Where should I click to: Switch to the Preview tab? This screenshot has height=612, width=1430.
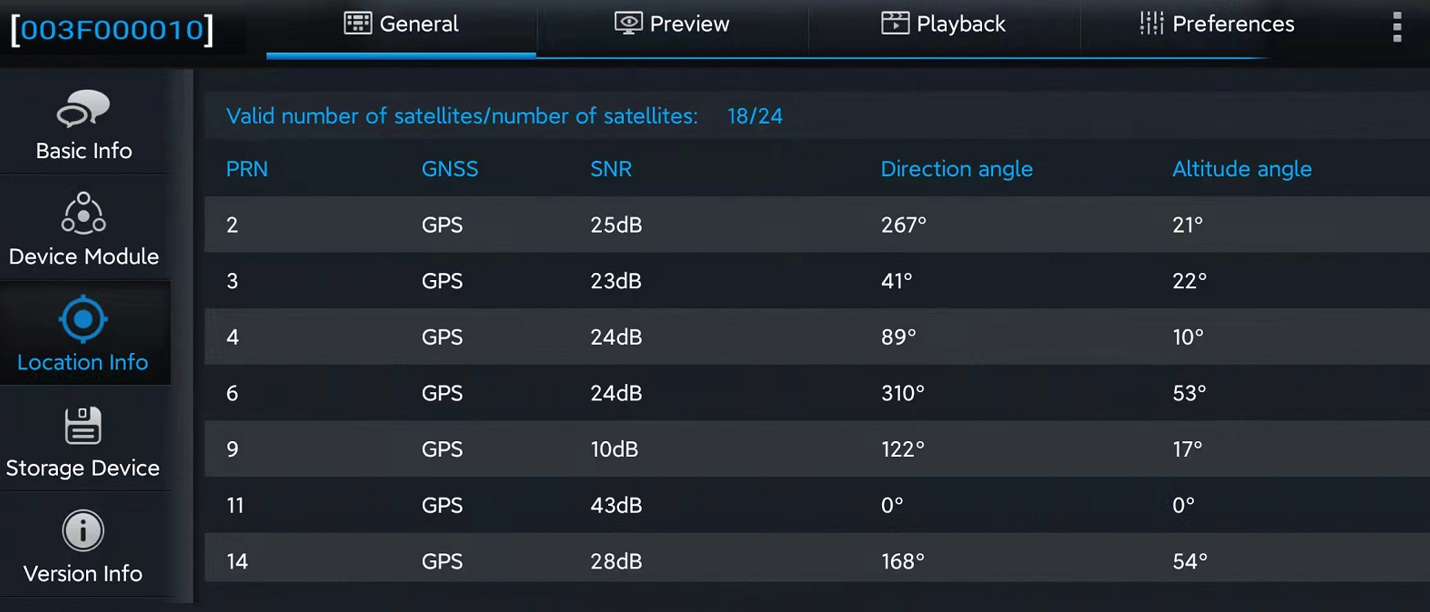(672, 24)
